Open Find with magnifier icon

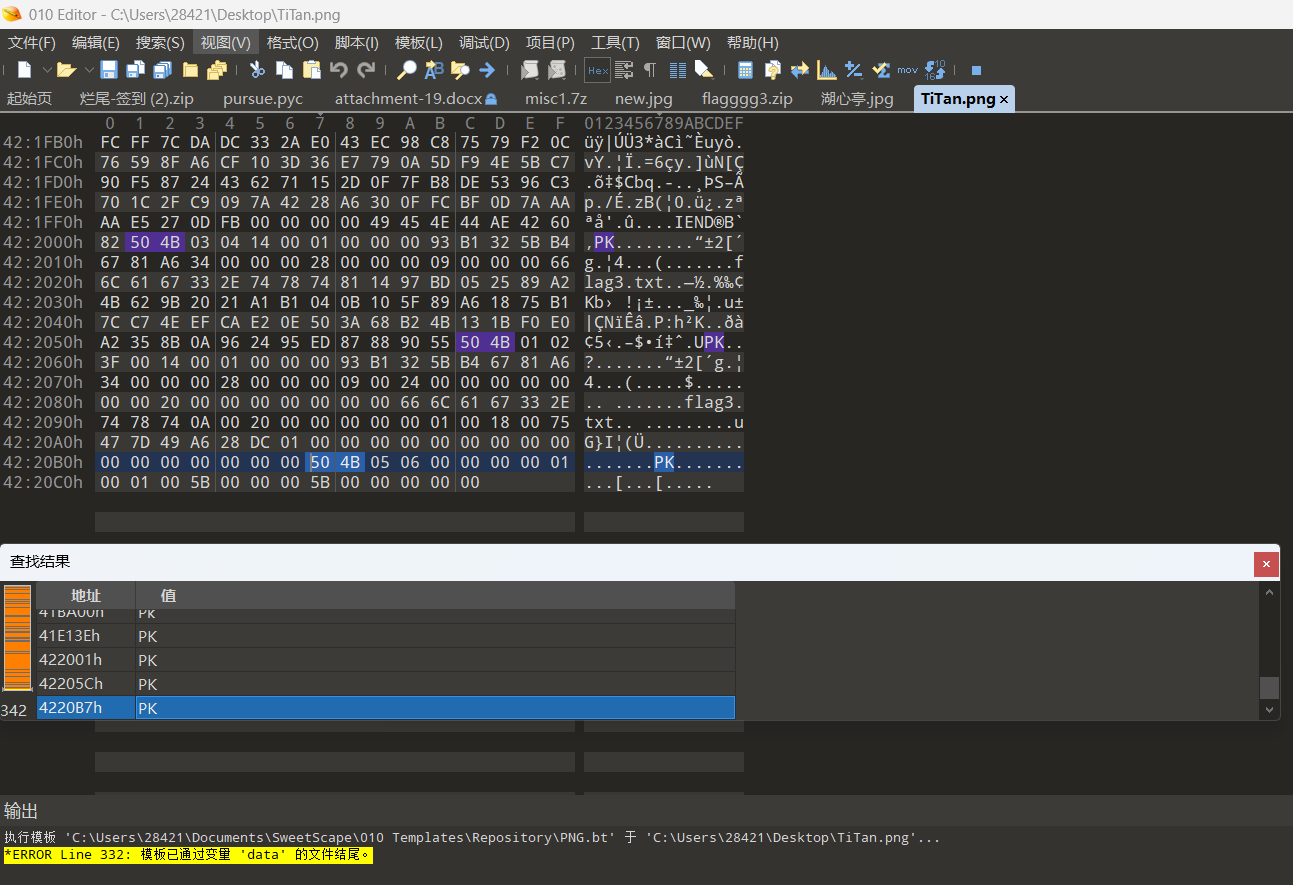407,70
